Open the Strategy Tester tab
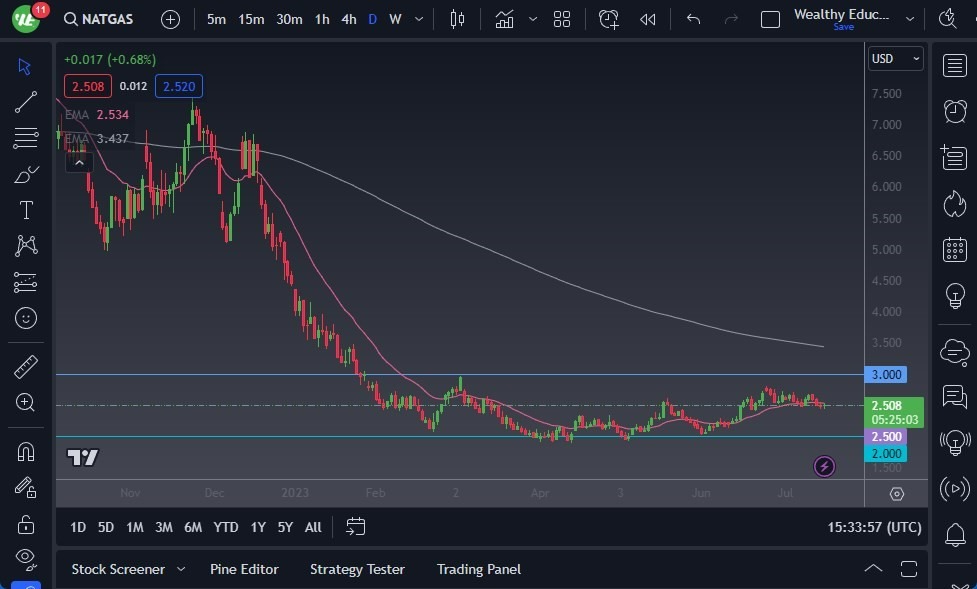The image size is (977, 589). click(357, 569)
